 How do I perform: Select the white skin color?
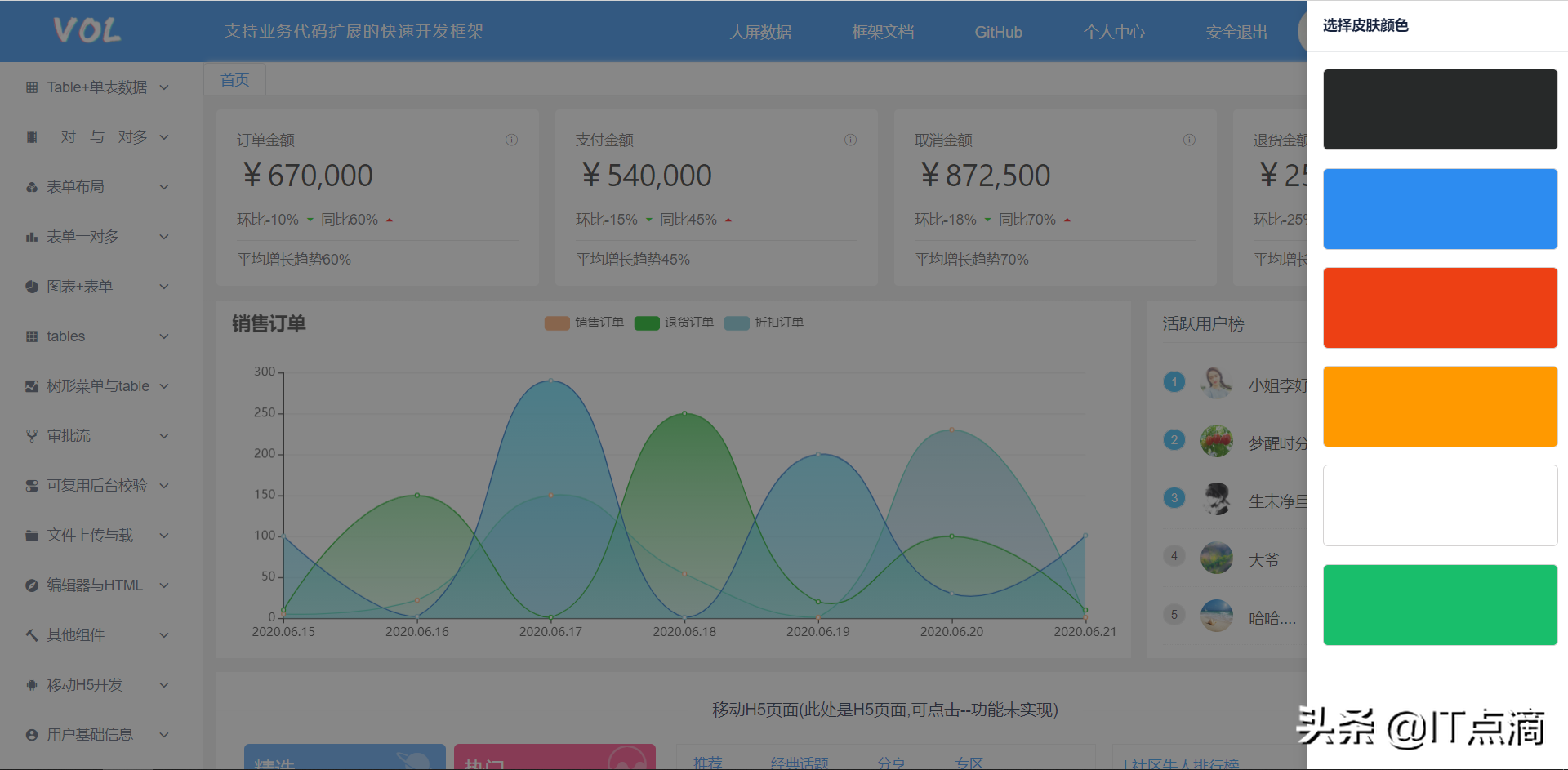[1440, 505]
